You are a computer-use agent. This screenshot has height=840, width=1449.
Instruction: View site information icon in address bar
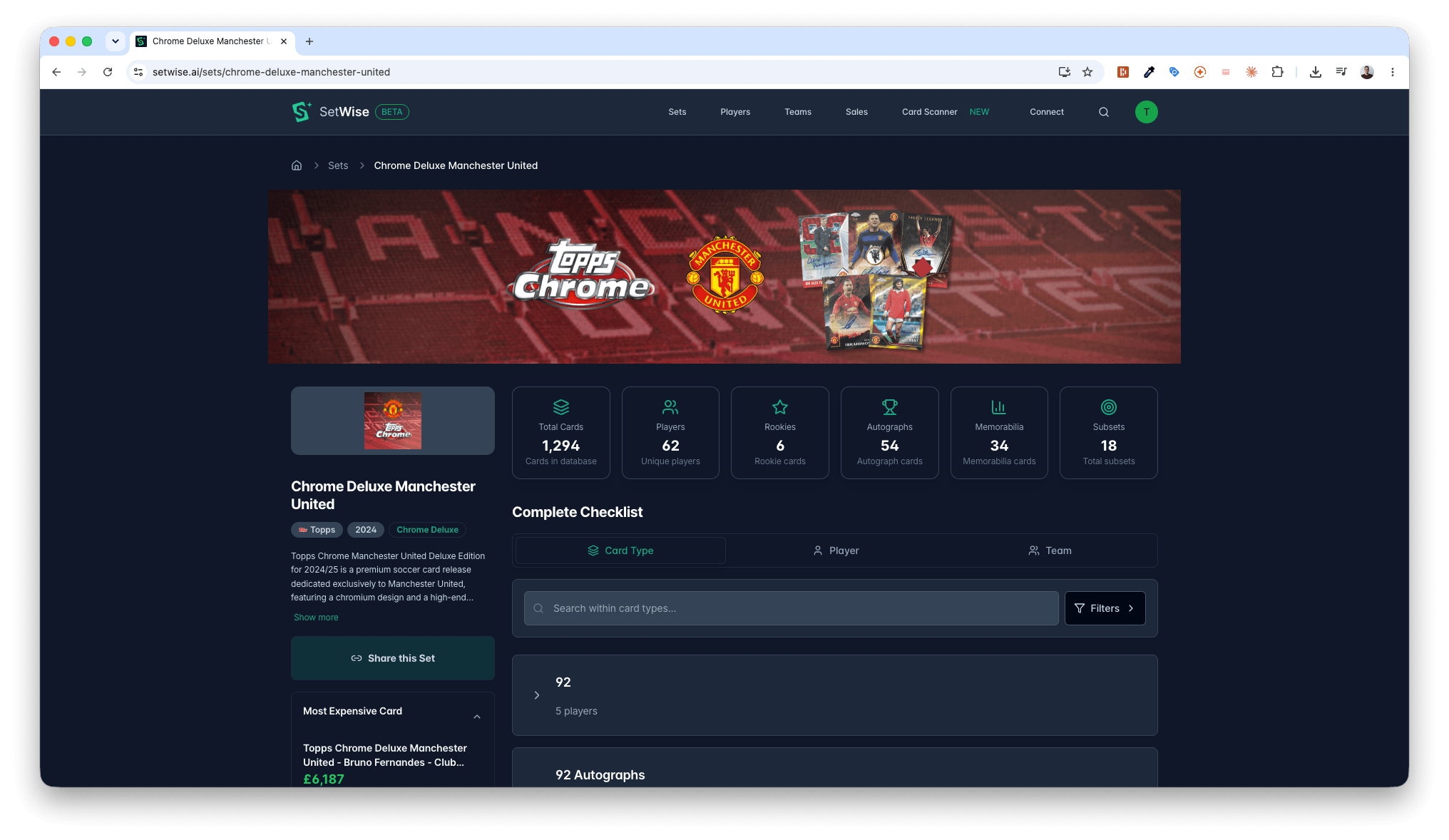pyautogui.click(x=138, y=72)
